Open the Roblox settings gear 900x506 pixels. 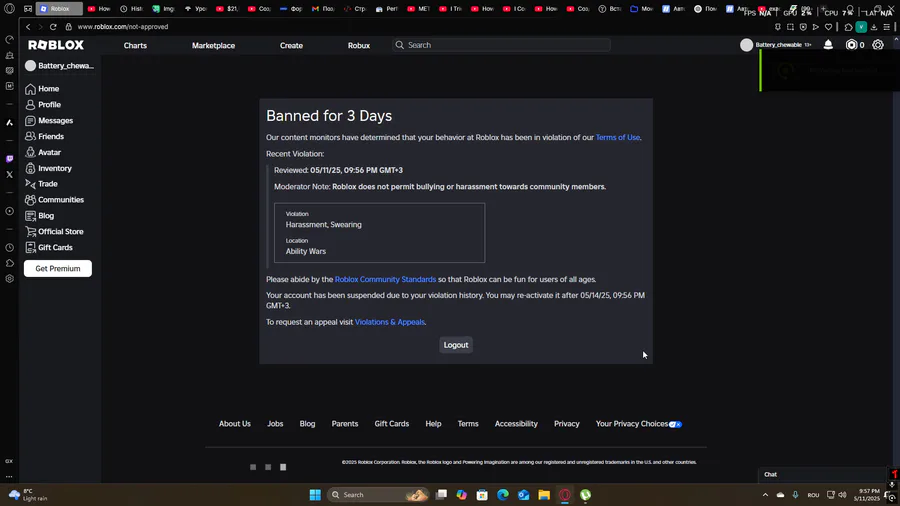pyautogui.click(x=878, y=45)
